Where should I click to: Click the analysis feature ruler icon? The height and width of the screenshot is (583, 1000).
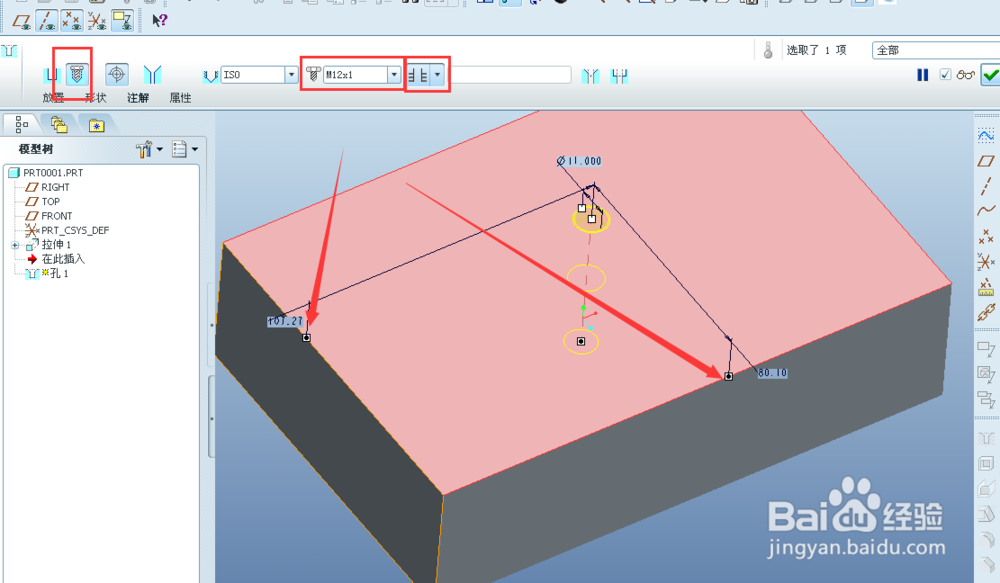[986, 288]
